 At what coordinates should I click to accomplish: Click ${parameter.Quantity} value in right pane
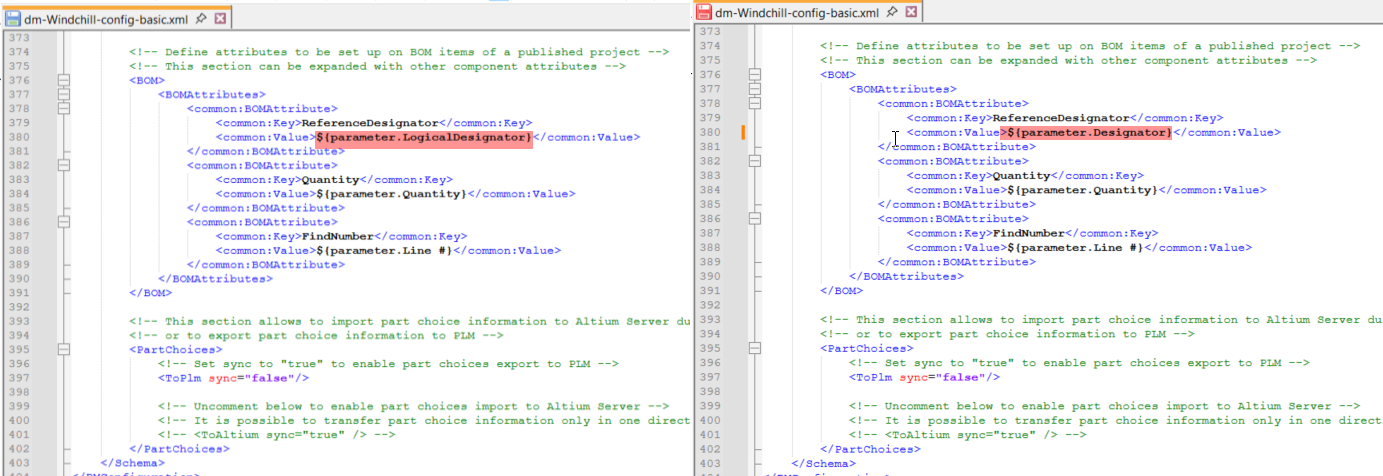1082,189
